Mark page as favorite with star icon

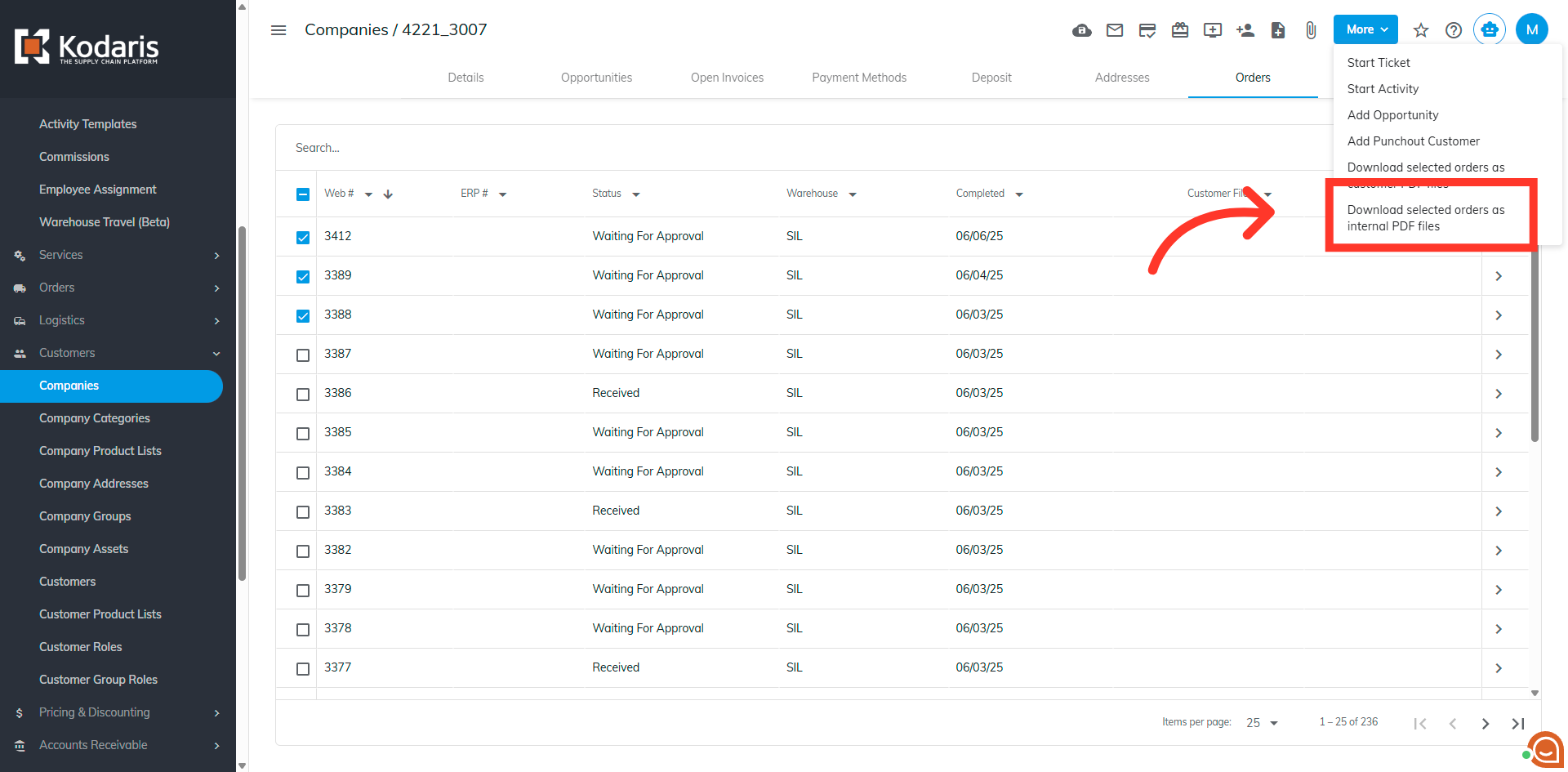pyautogui.click(x=1421, y=30)
